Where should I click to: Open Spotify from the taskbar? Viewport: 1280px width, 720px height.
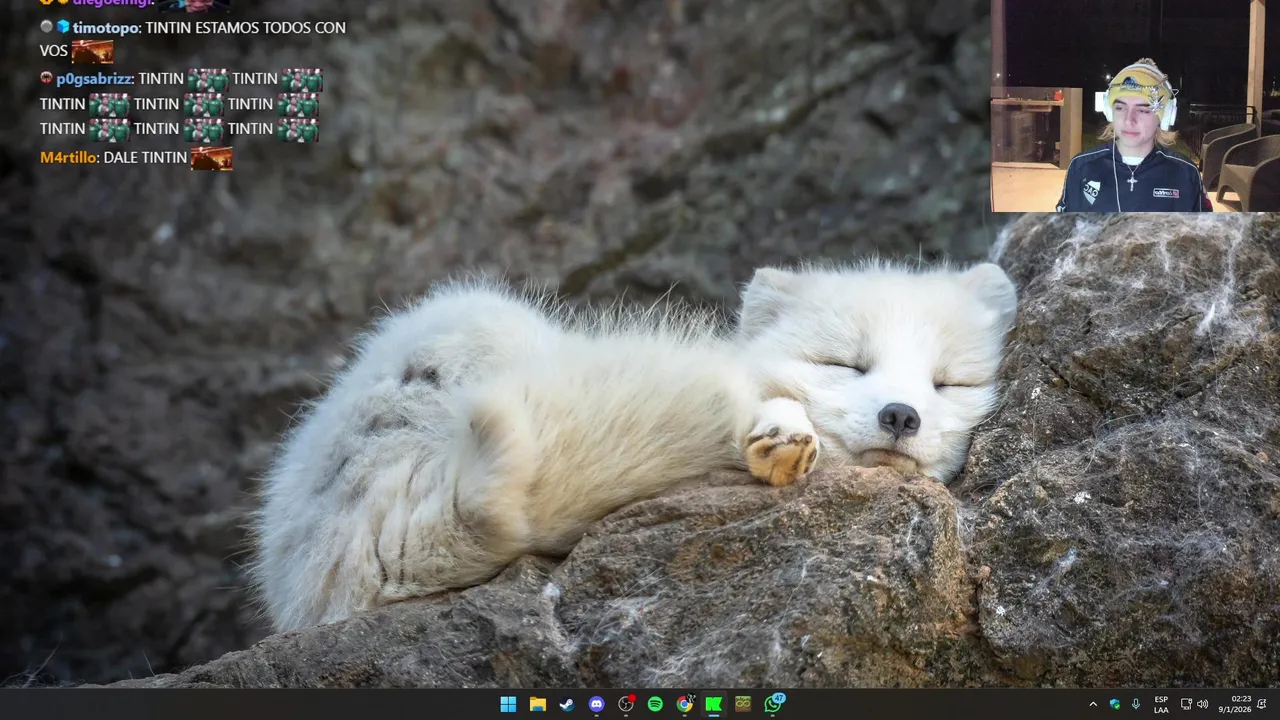655,704
